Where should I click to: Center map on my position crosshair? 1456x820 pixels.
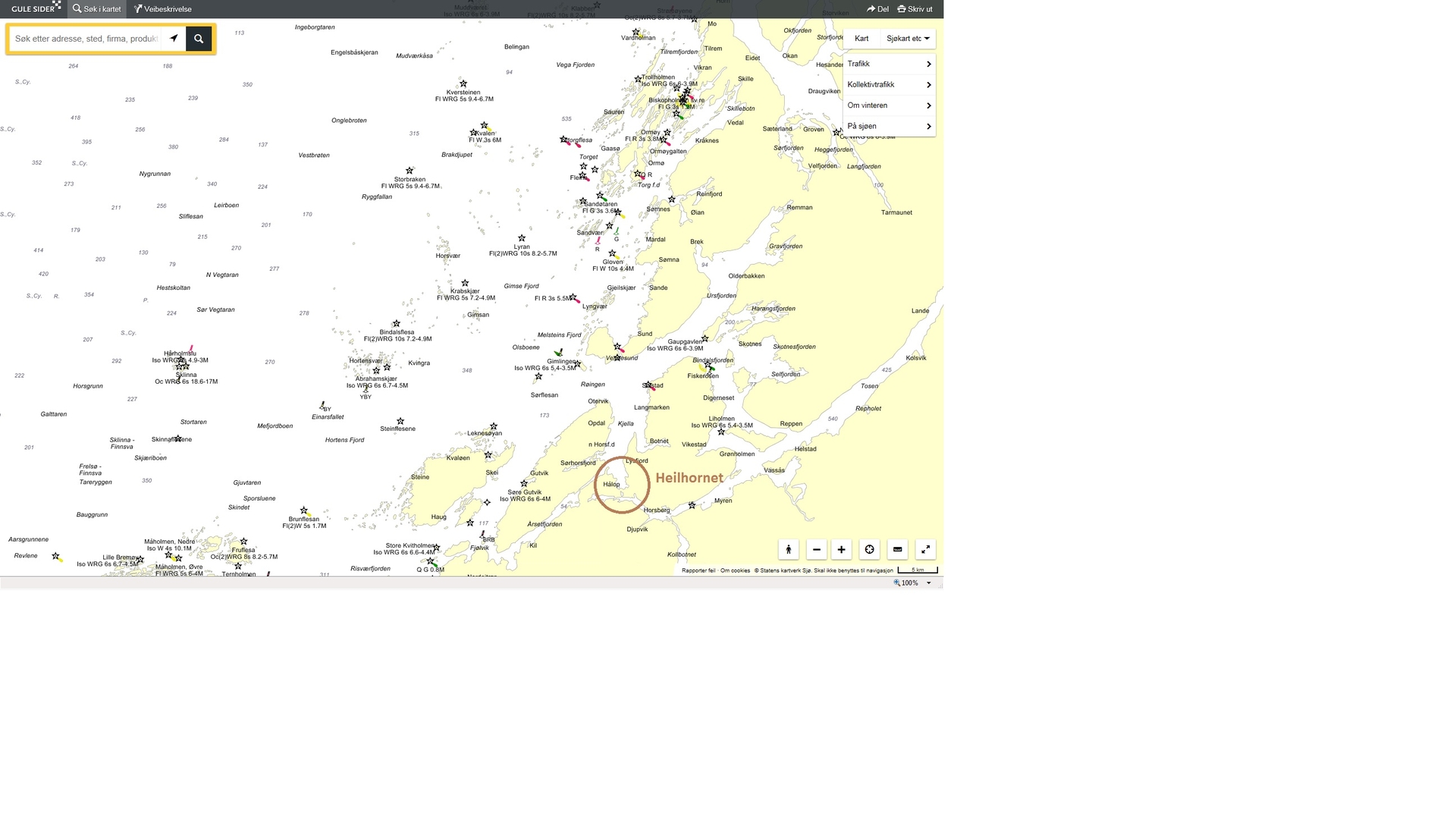tap(870, 550)
